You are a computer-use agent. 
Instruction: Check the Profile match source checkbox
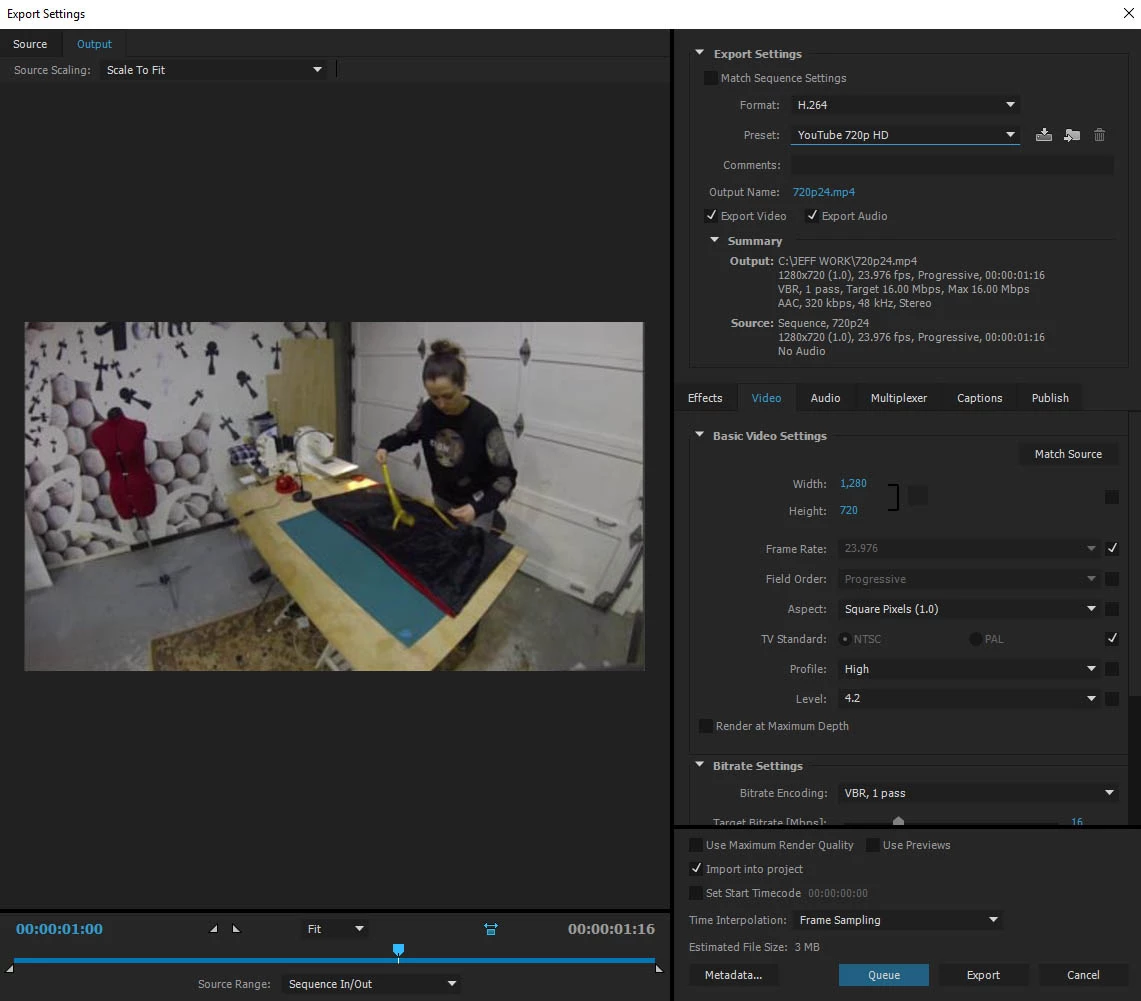pos(1112,669)
